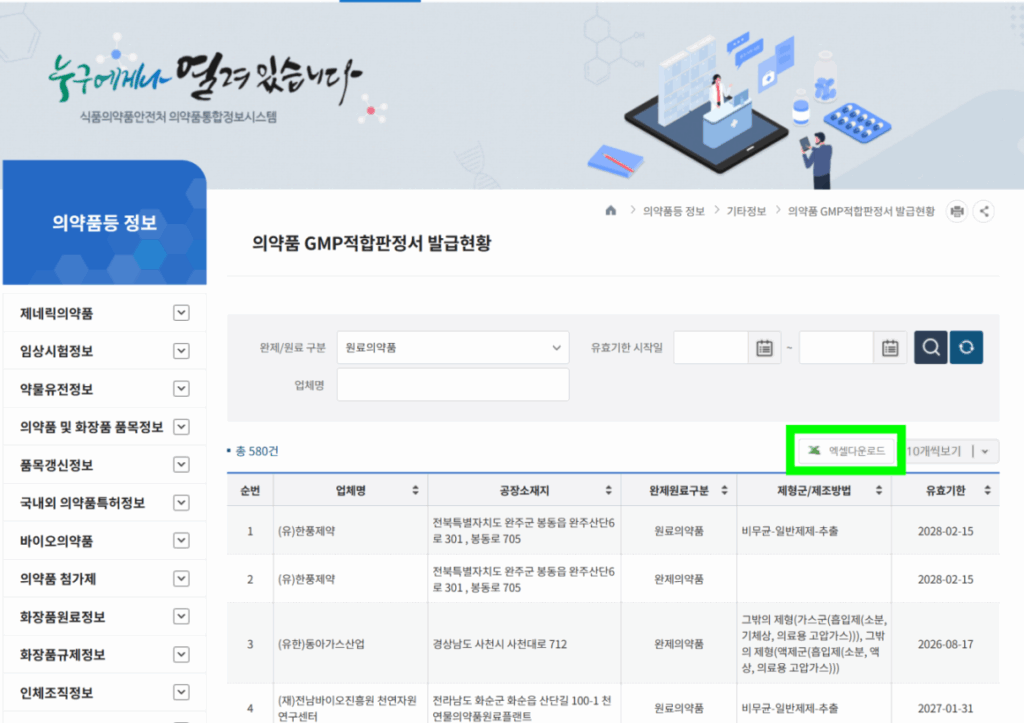
Task: Click the 업체명 text input field
Action: (x=452, y=385)
